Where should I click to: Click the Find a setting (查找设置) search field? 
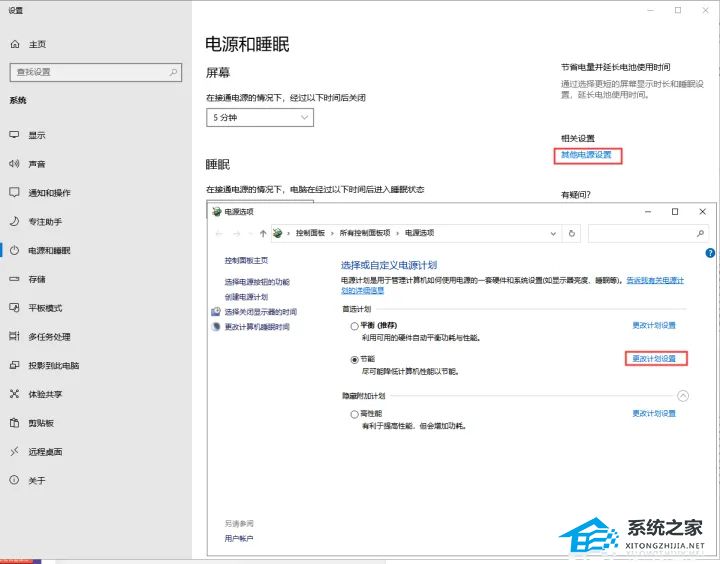coord(96,72)
